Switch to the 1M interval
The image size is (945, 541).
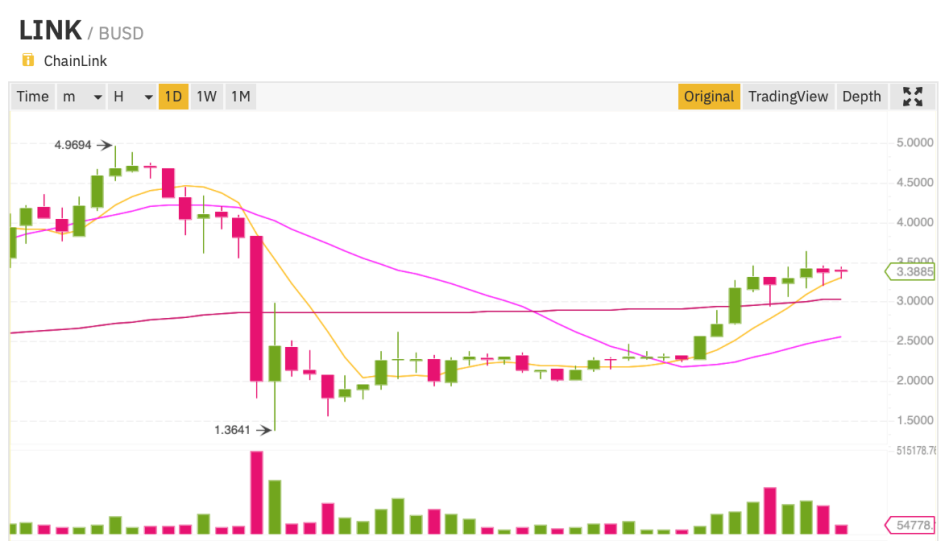[x=241, y=96]
